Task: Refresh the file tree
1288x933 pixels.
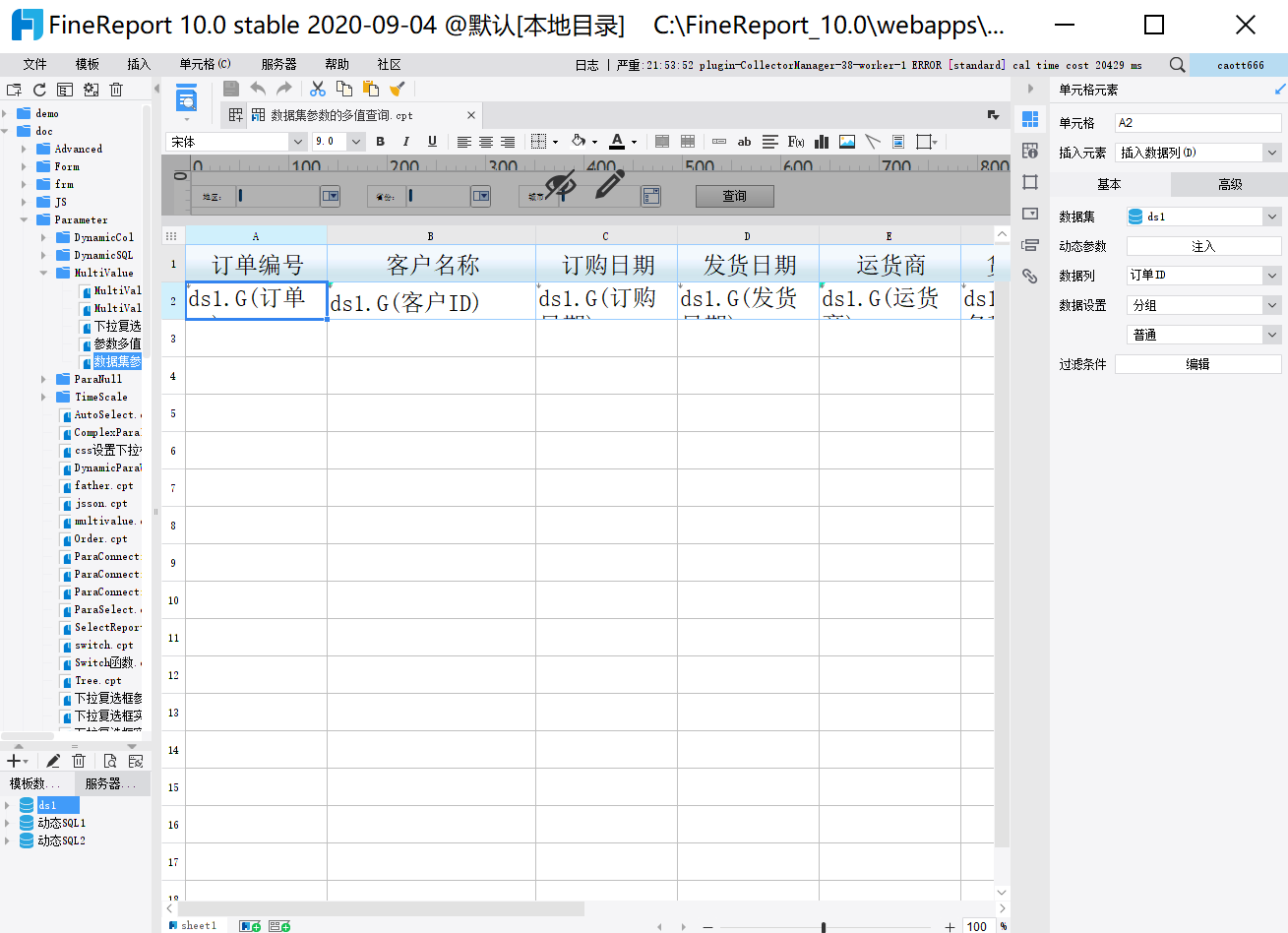Action: point(39,90)
